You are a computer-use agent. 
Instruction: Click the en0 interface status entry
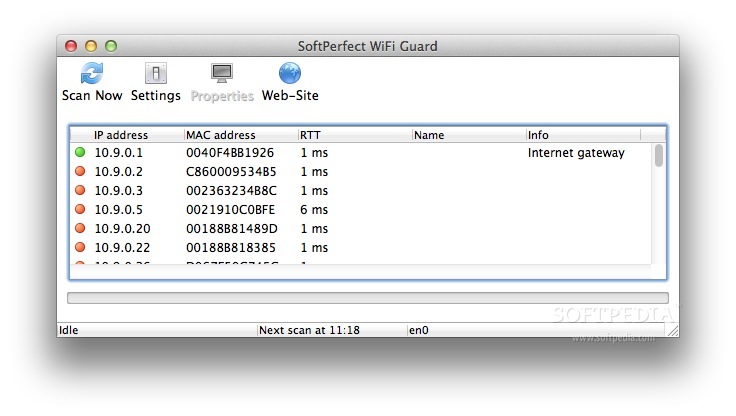(419, 330)
